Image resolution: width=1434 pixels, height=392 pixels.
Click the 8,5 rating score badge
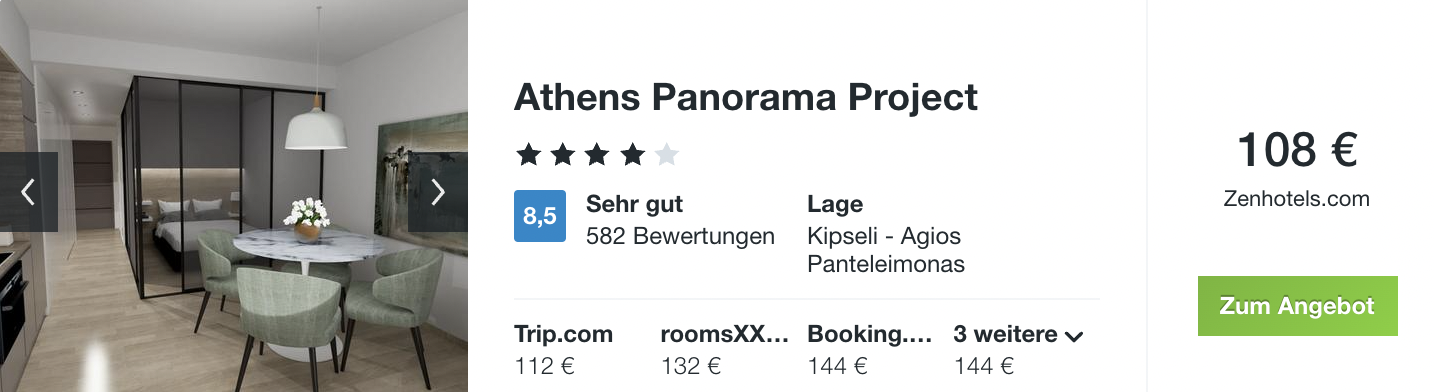coord(540,216)
